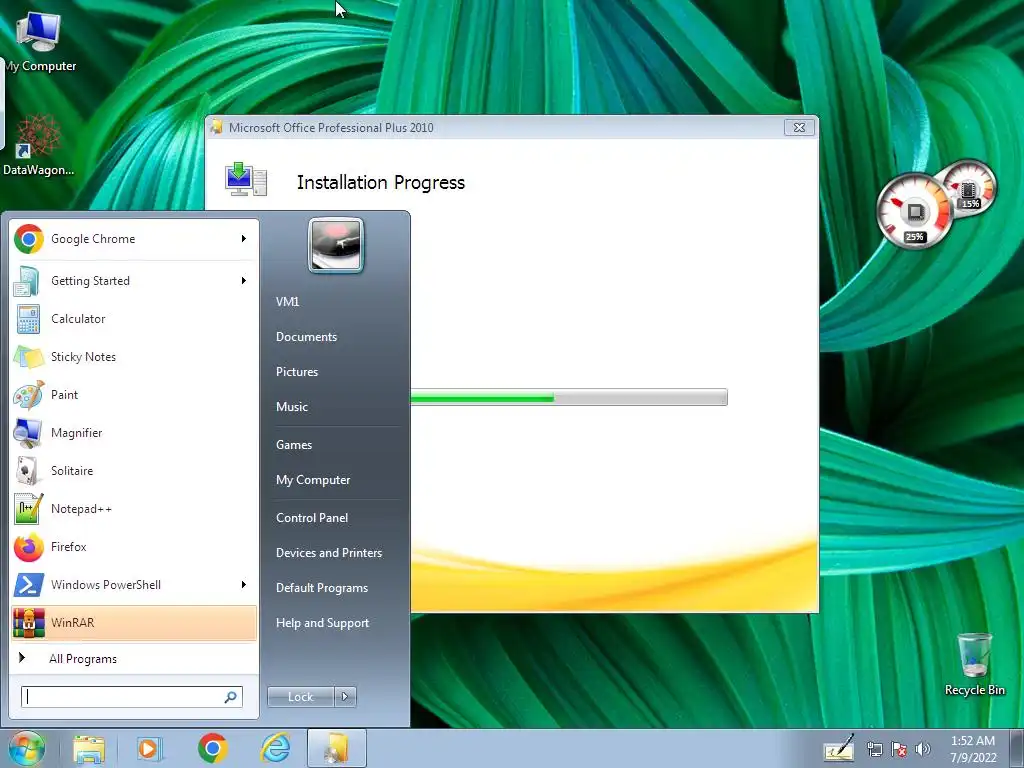This screenshot has width=1024, height=768.
Task: Open Windows Media Player from taskbar
Action: click(149, 748)
